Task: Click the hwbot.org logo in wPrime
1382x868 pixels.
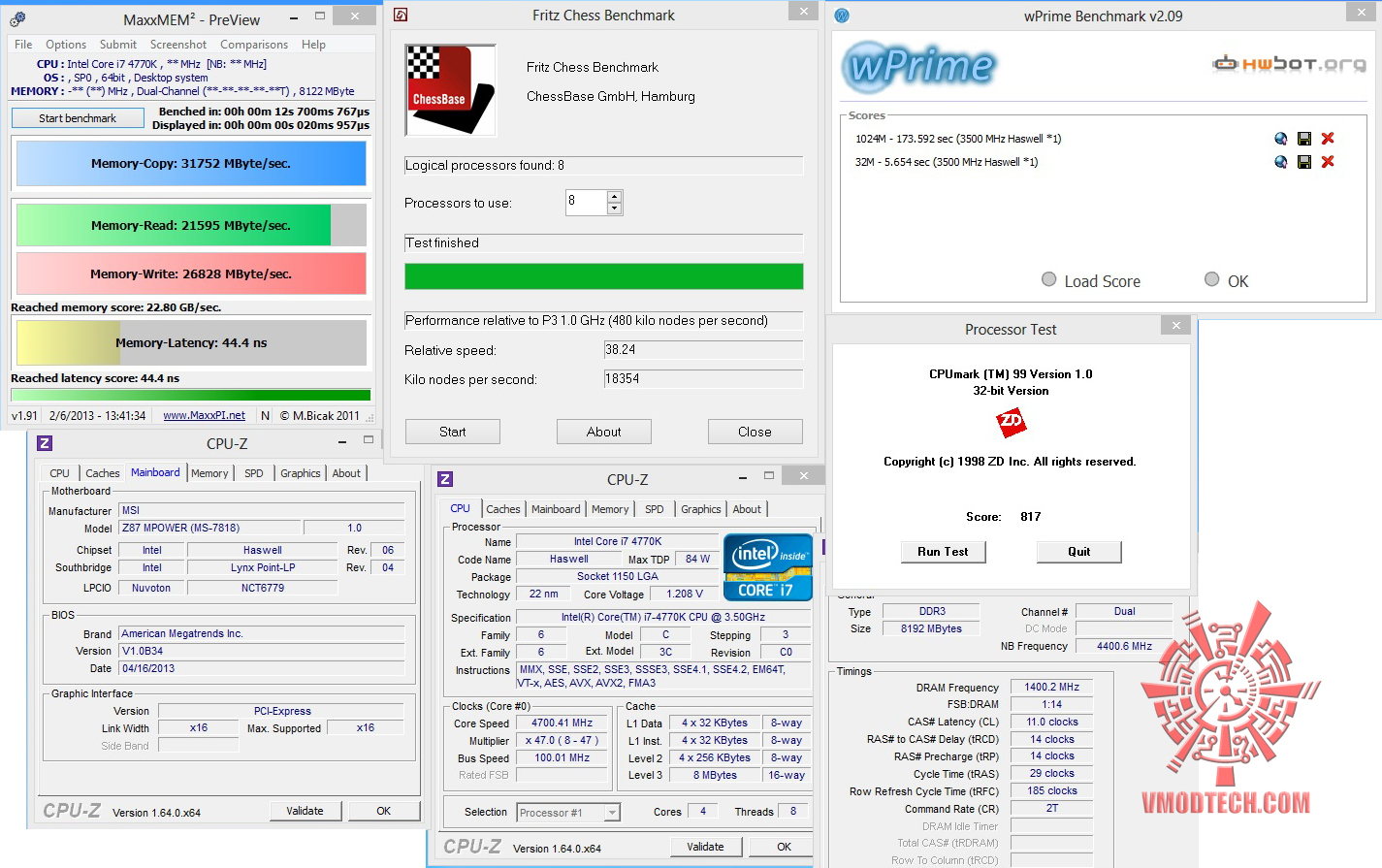Action: 1289,64
